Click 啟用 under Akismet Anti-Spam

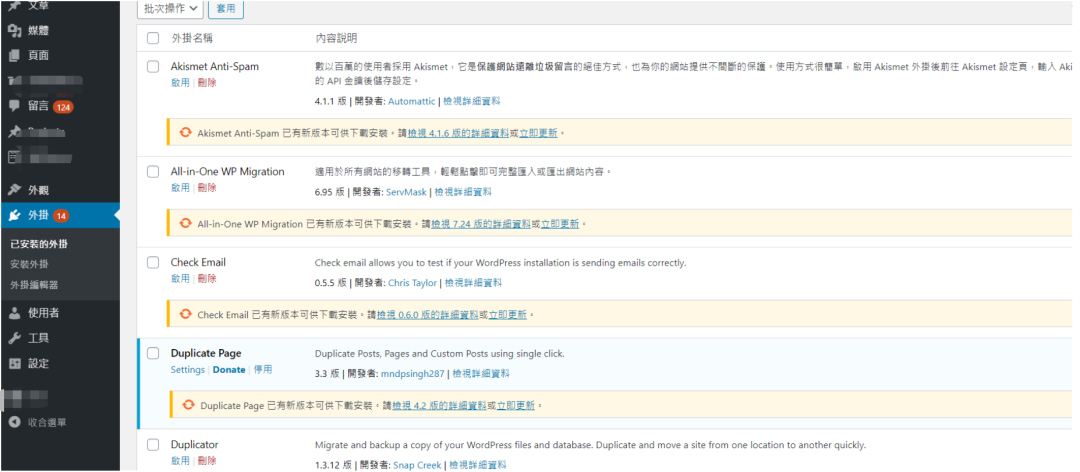point(180,83)
